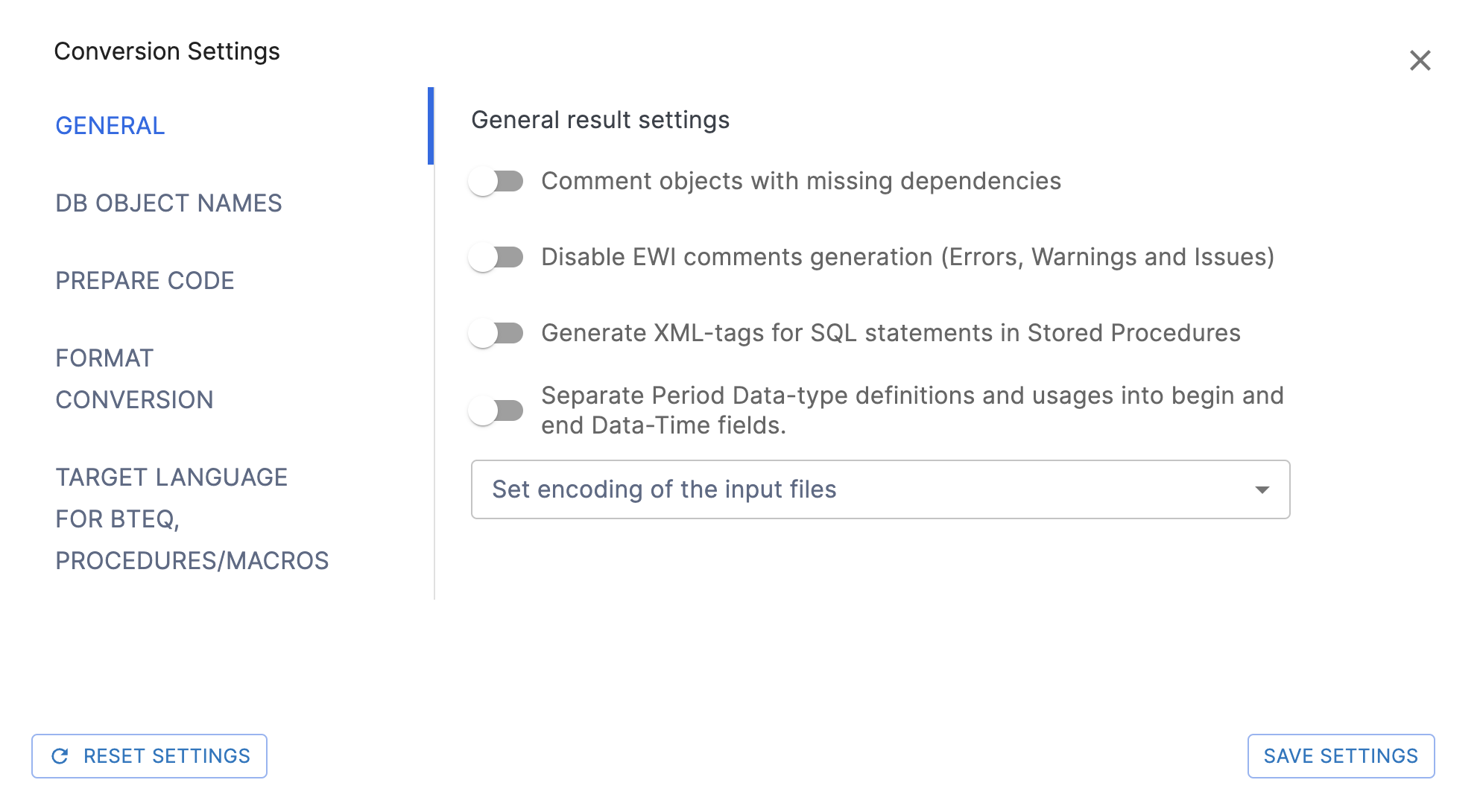The width and height of the screenshot is (1483, 812).
Task: Close the Conversion Settings dialog
Action: pyautogui.click(x=1420, y=60)
